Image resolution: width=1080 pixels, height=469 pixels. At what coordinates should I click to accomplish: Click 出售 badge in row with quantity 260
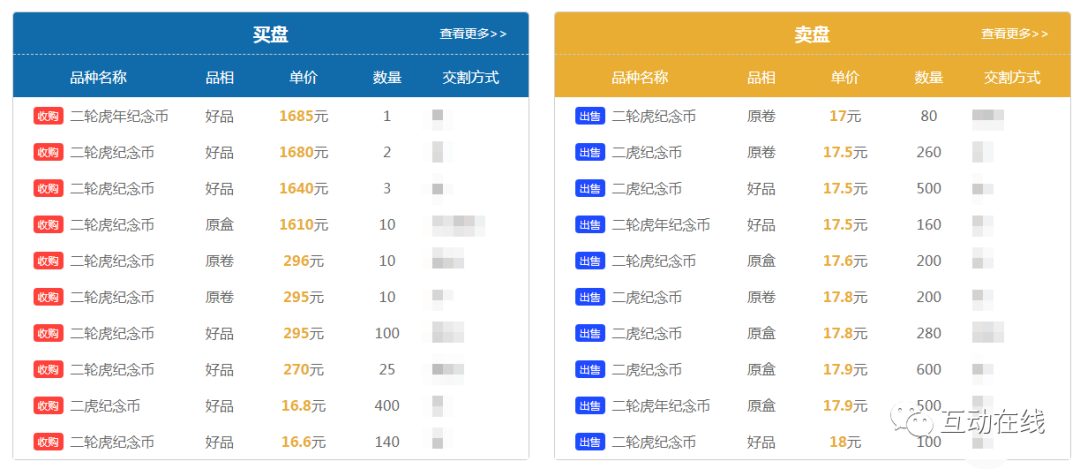coord(590,152)
